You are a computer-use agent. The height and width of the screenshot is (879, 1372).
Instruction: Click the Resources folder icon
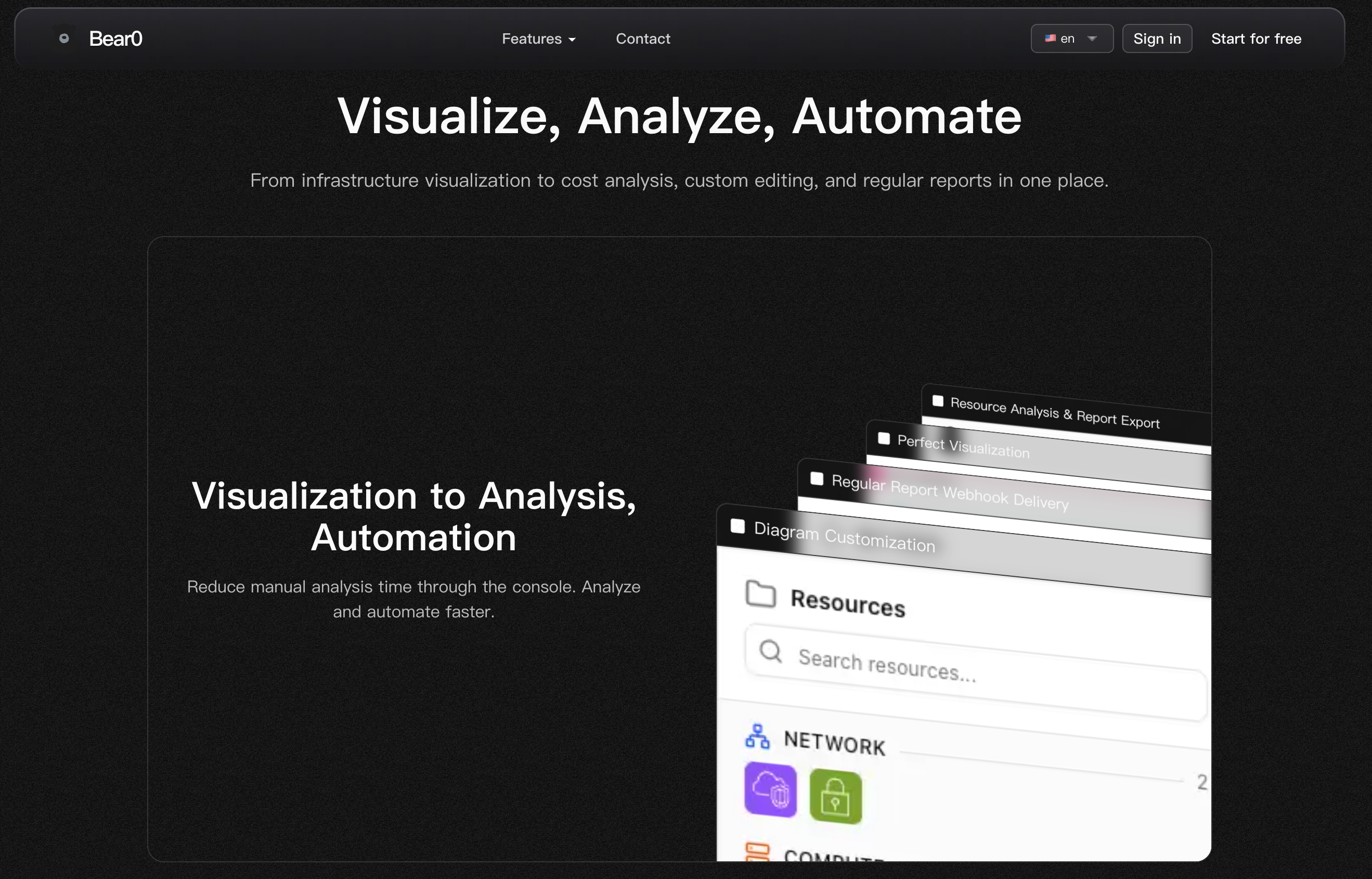(760, 594)
